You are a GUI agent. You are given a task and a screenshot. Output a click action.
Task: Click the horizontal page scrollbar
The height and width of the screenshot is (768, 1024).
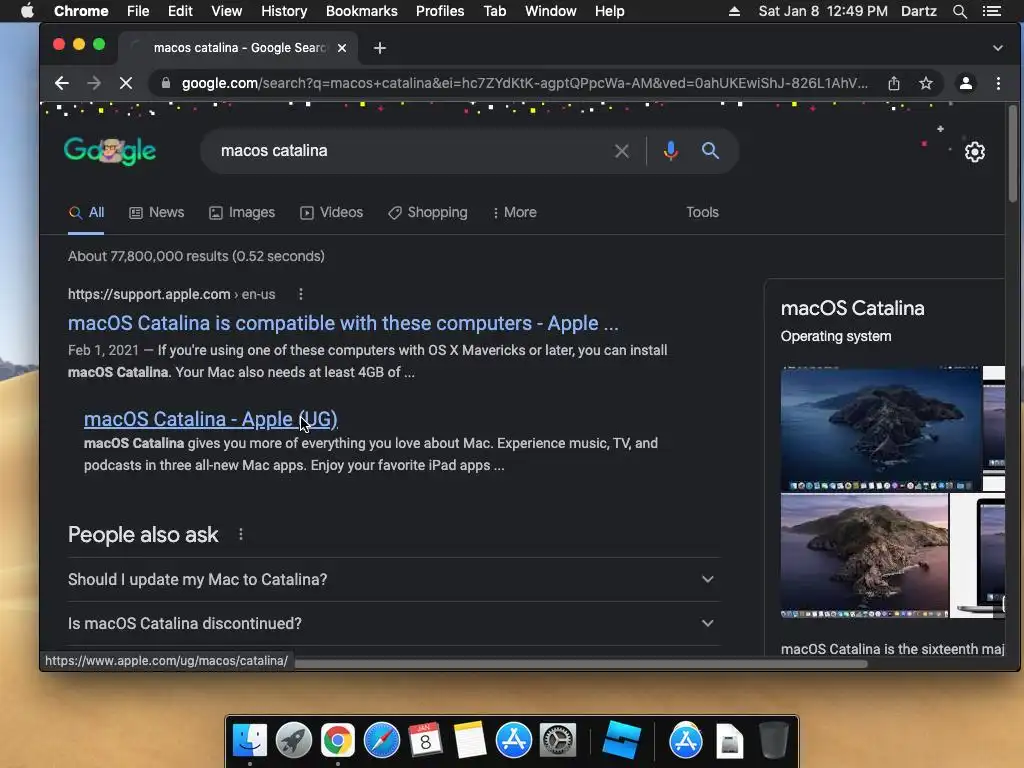pyautogui.click(x=581, y=664)
